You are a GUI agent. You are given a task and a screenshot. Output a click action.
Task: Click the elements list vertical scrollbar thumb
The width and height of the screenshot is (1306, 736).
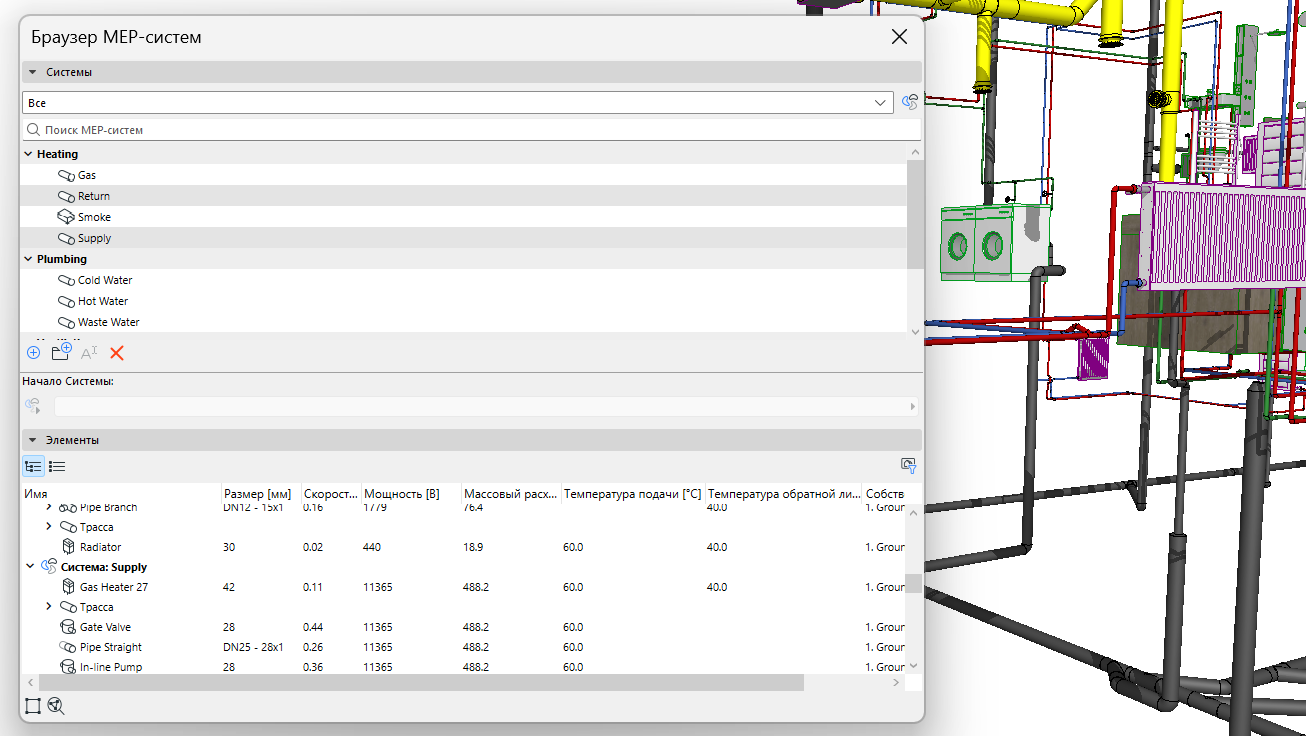tap(914, 584)
